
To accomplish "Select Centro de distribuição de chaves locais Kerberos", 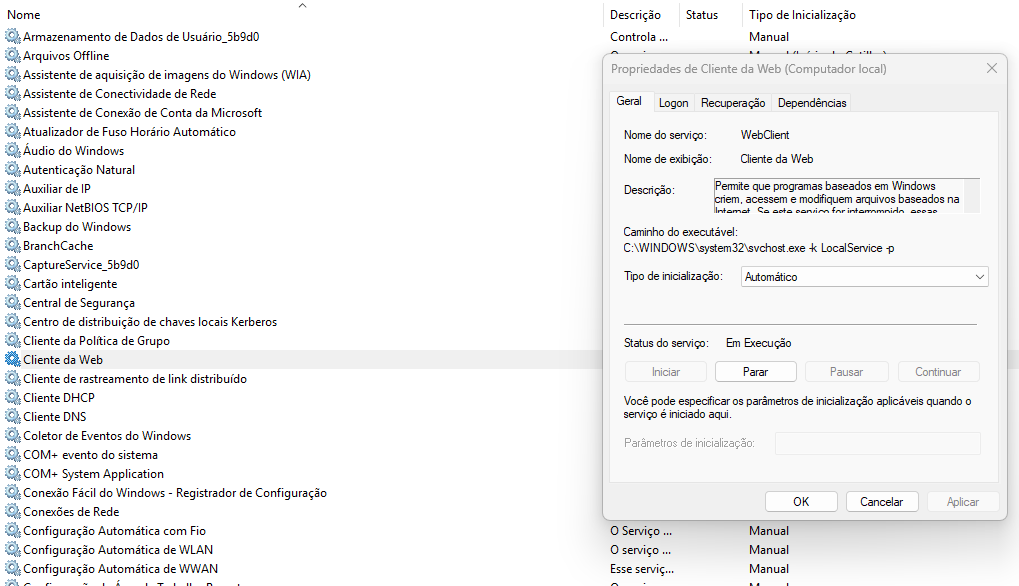I will coord(150,322).
